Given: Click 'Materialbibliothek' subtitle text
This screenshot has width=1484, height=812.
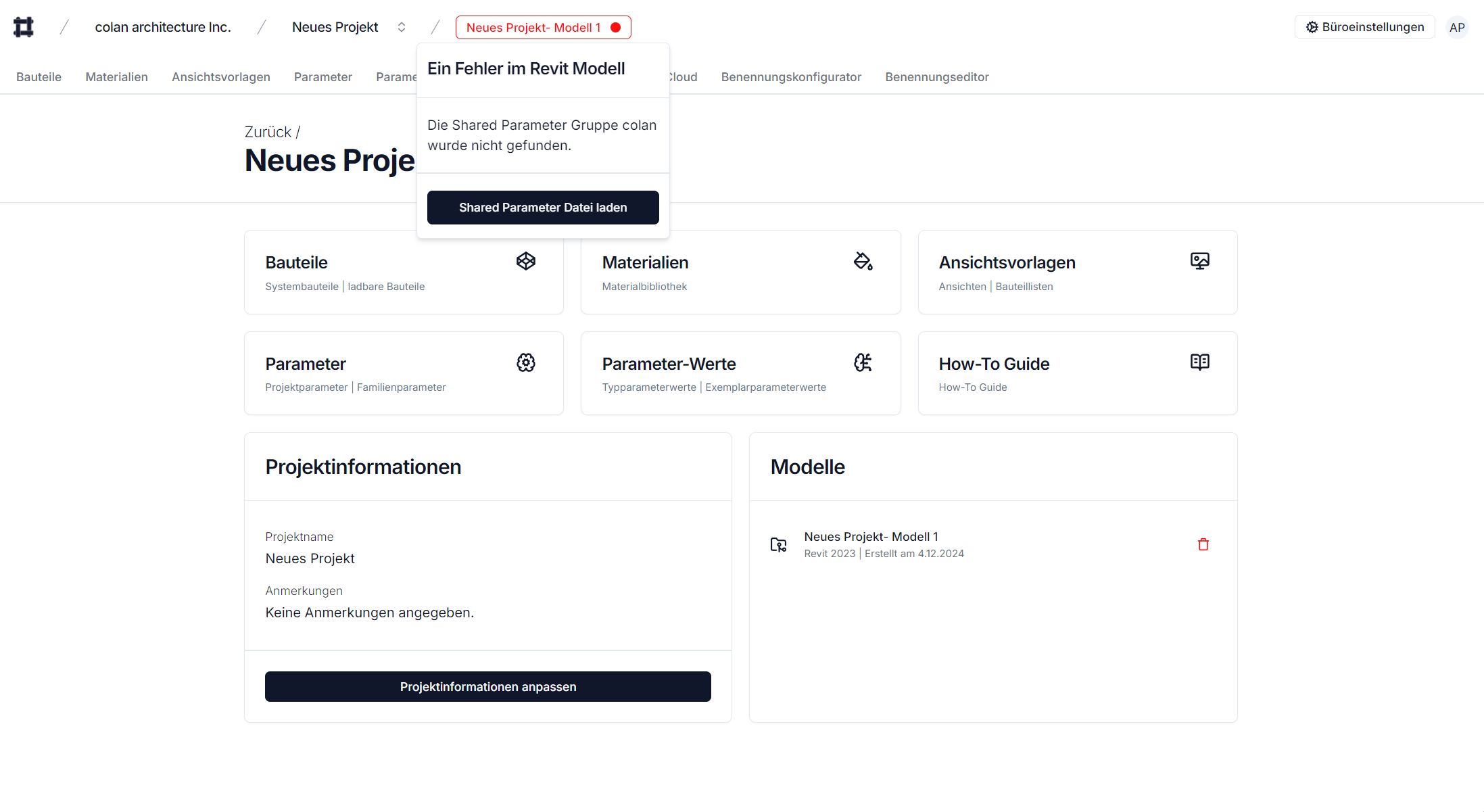Looking at the screenshot, I should point(644,287).
